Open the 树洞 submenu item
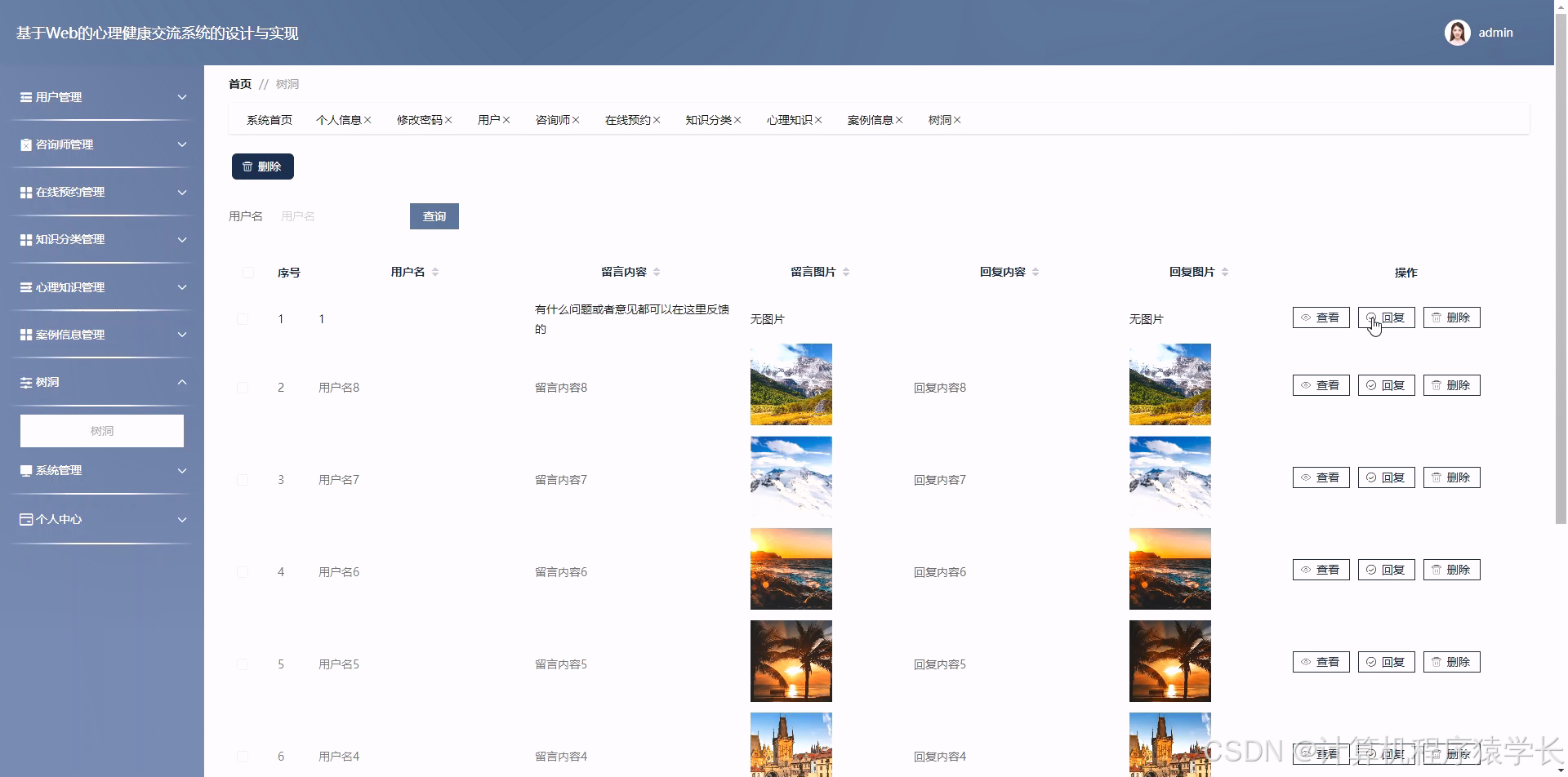 [102, 431]
